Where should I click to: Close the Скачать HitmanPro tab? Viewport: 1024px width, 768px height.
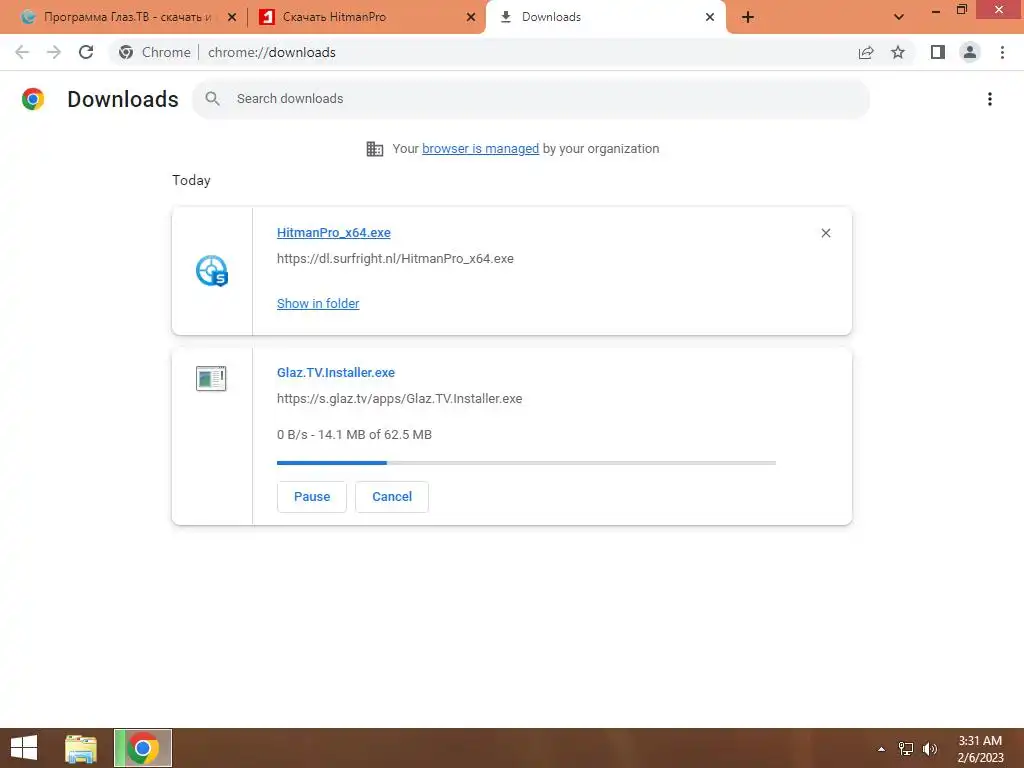tap(471, 17)
